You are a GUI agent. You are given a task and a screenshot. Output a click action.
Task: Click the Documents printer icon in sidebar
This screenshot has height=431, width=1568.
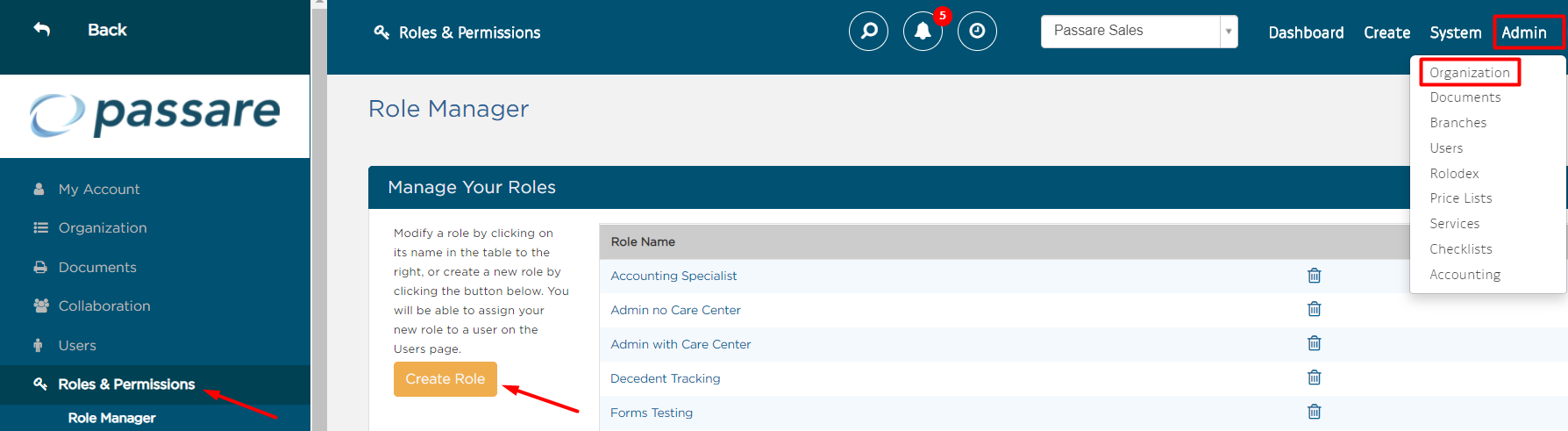pos(40,267)
